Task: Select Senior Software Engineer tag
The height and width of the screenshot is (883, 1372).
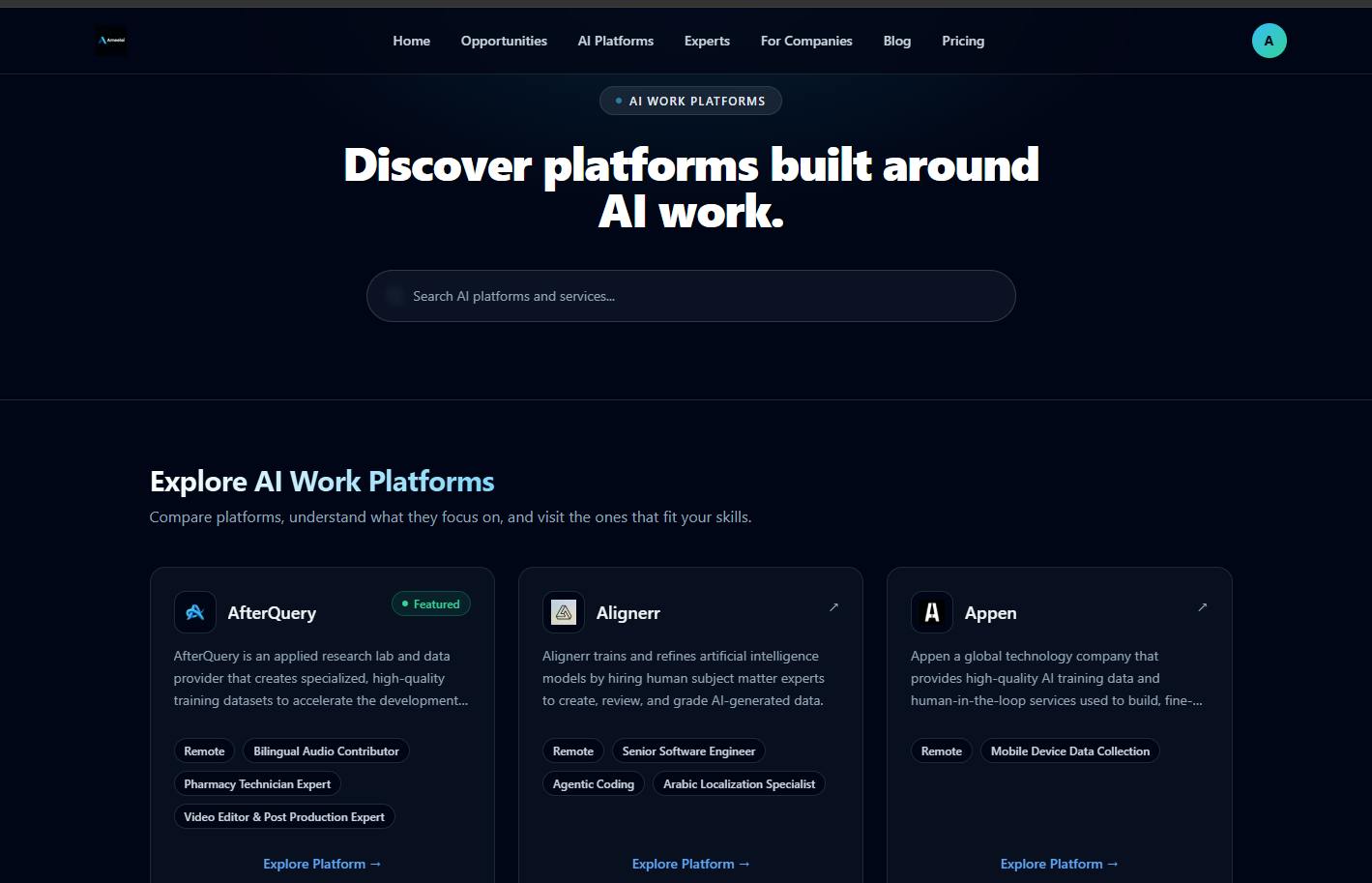Action: 688,751
